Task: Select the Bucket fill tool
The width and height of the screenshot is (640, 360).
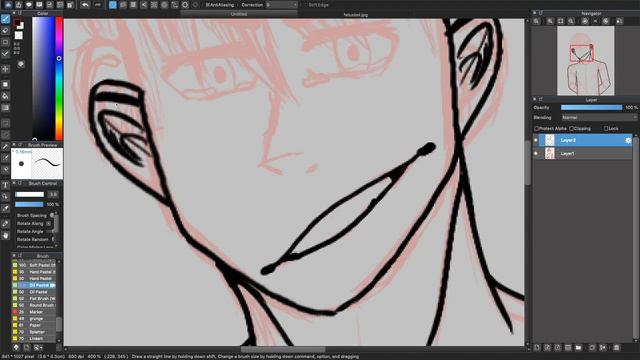Action: (5, 96)
